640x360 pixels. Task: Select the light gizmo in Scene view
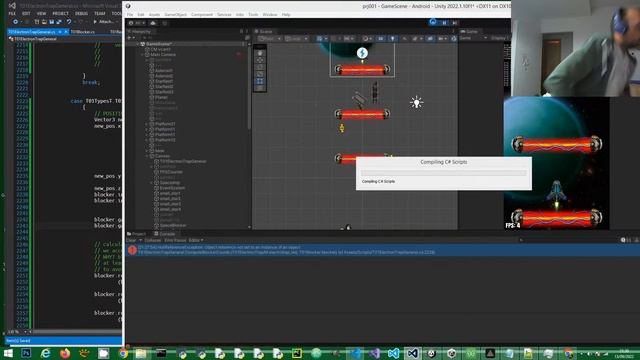(416, 102)
